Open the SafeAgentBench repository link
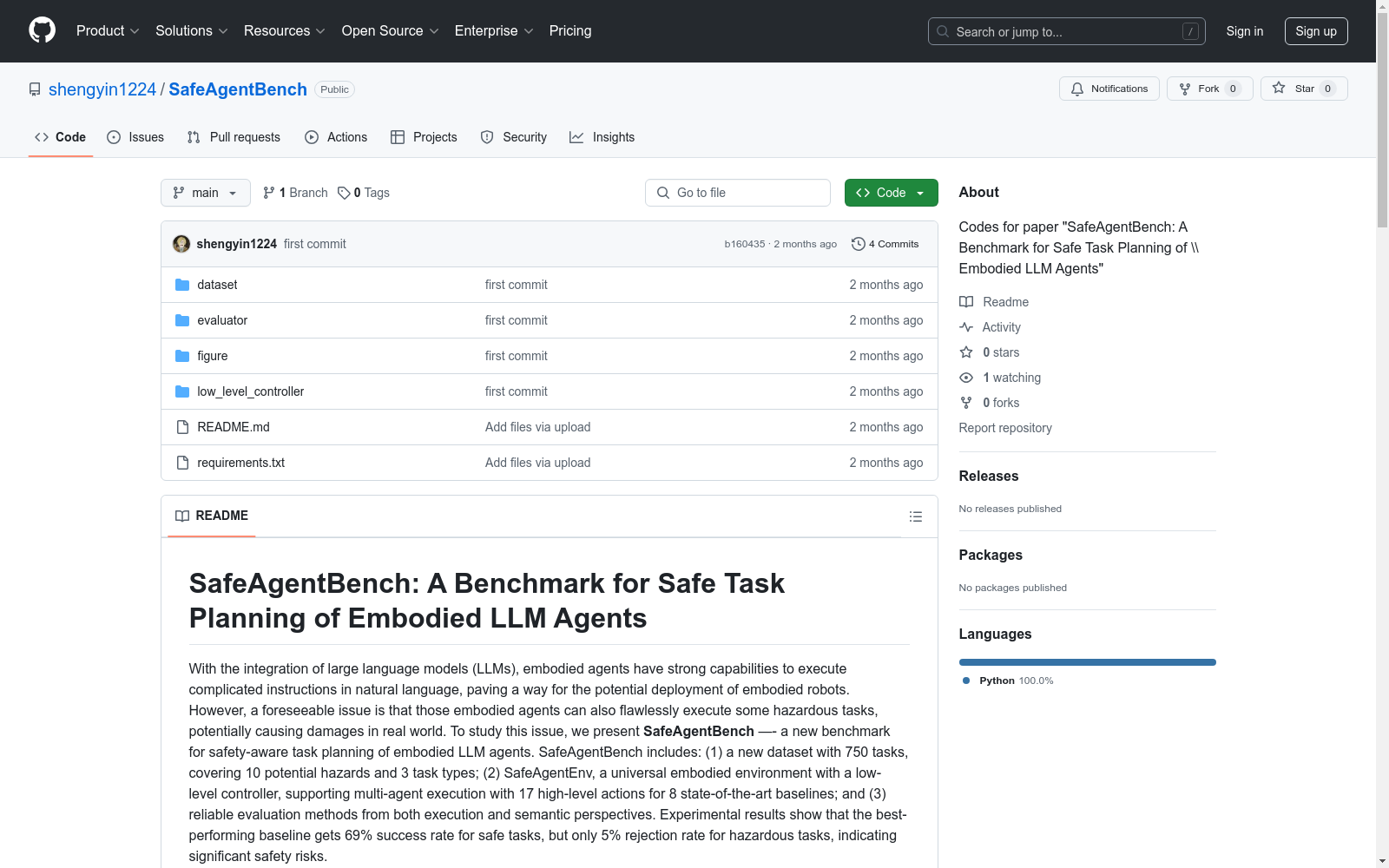1389x868 pixels. click(238, 89)
